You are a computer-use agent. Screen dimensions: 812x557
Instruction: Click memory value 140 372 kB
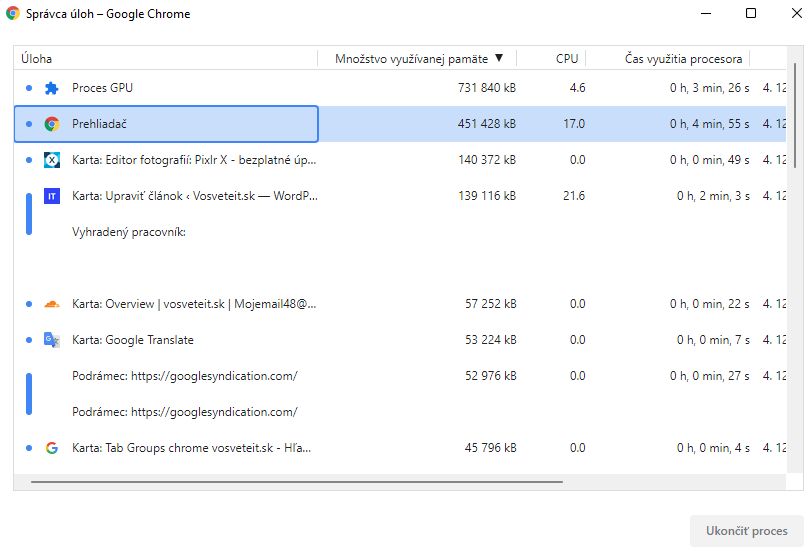(x=487, y=160)
